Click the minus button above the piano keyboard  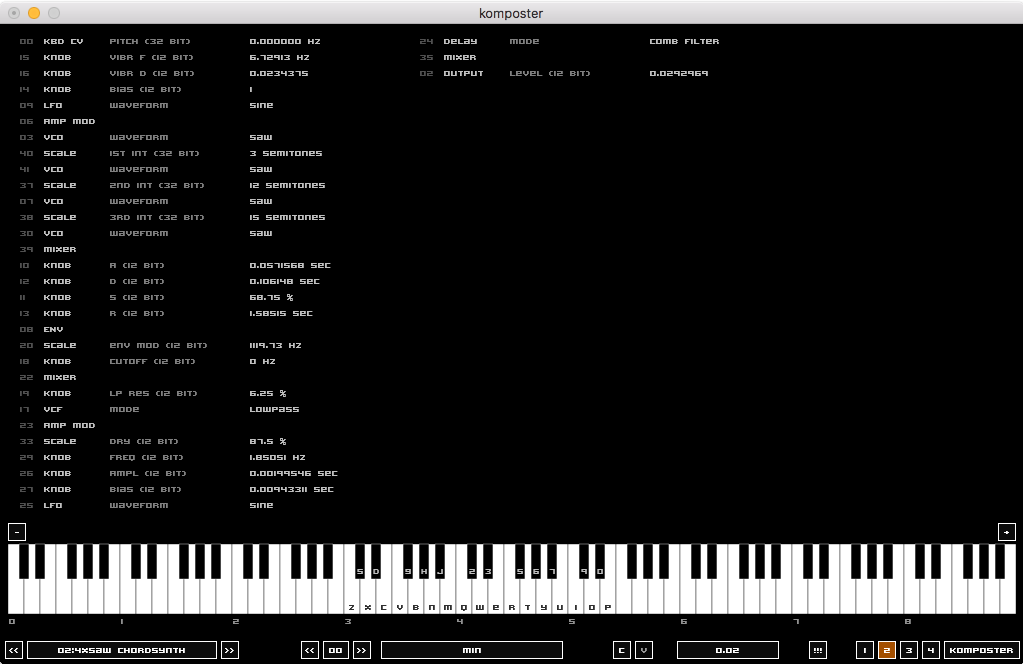[x=17, y=532]
